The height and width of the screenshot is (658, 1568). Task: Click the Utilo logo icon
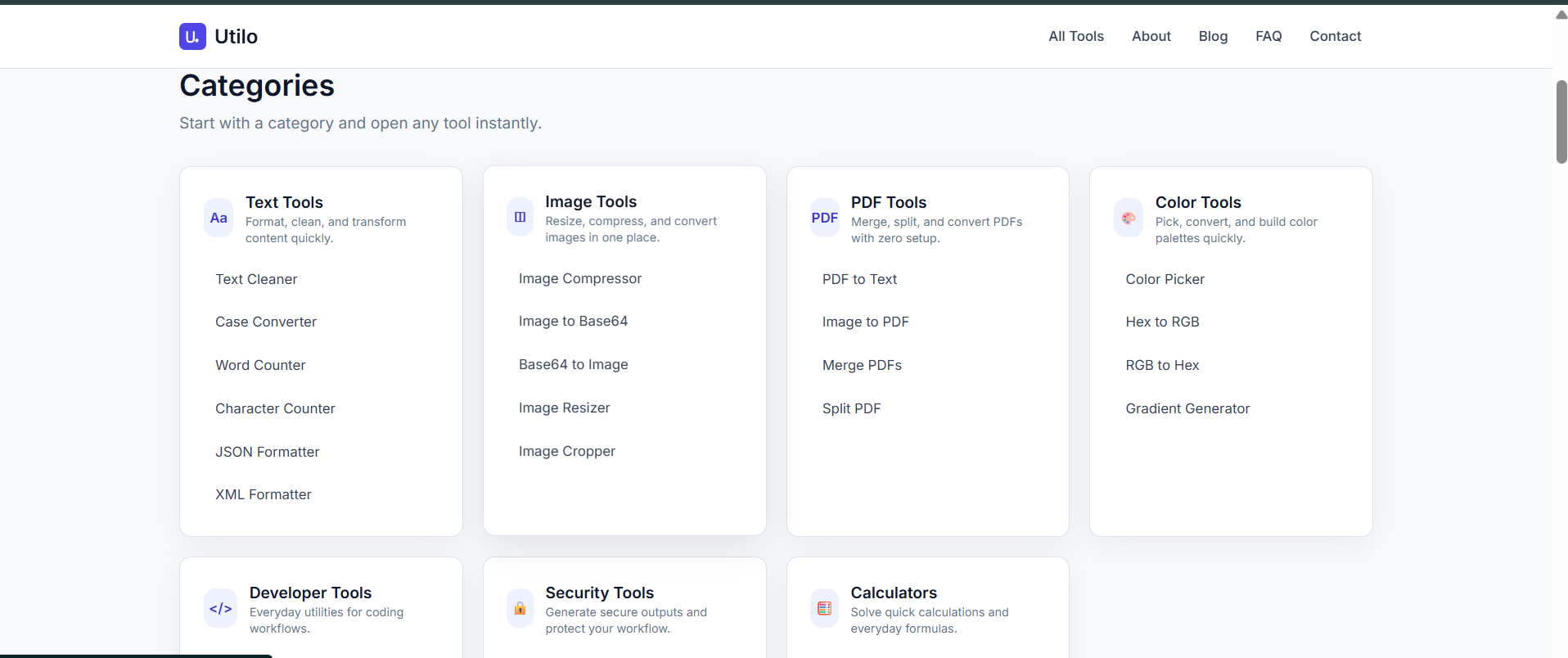click(x=192, y=36)
